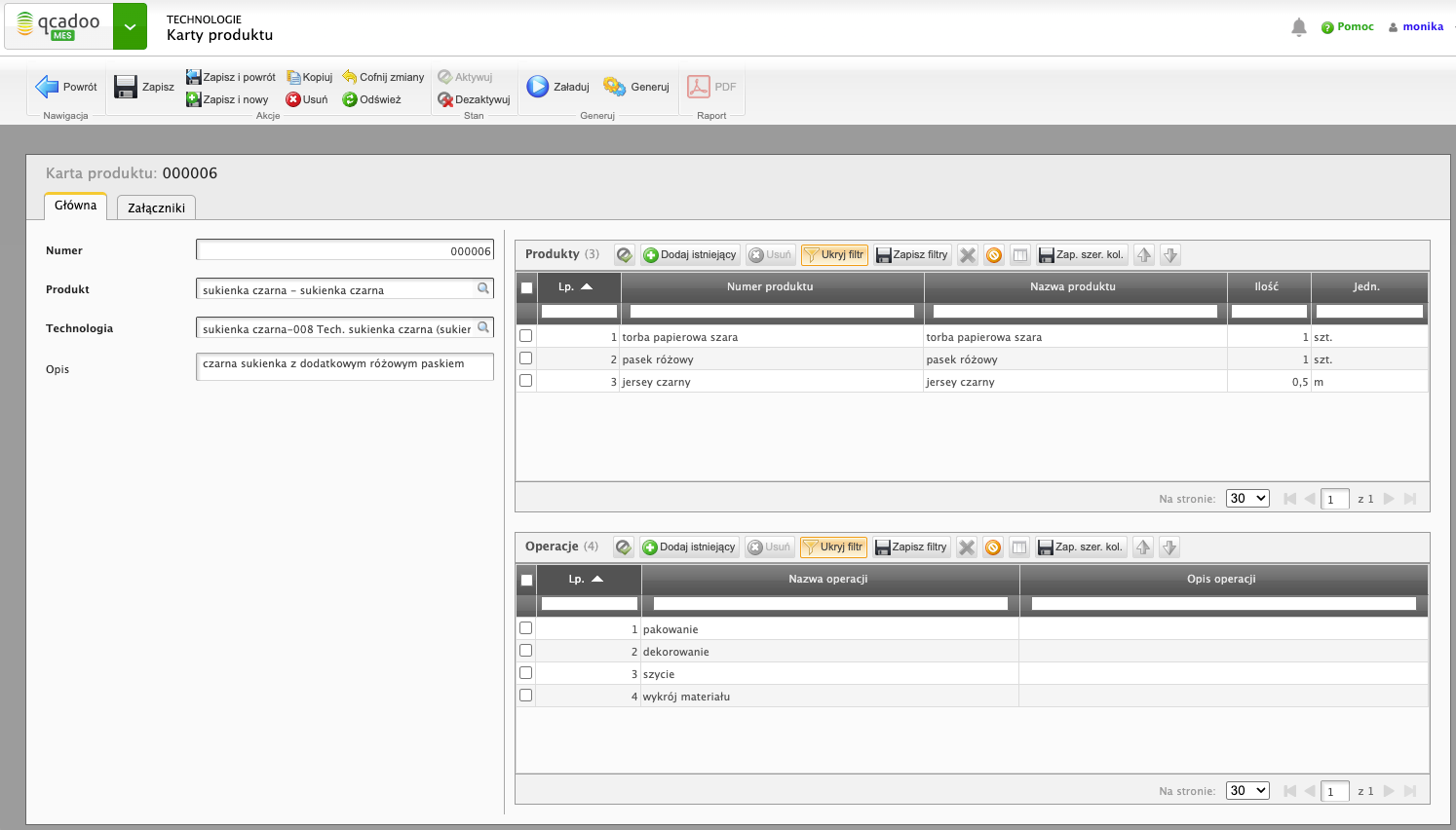Screen dimensions: 1456x830
Task: Click Dodaj istniejący in the Produkty grid
Action: click(690, 255)
